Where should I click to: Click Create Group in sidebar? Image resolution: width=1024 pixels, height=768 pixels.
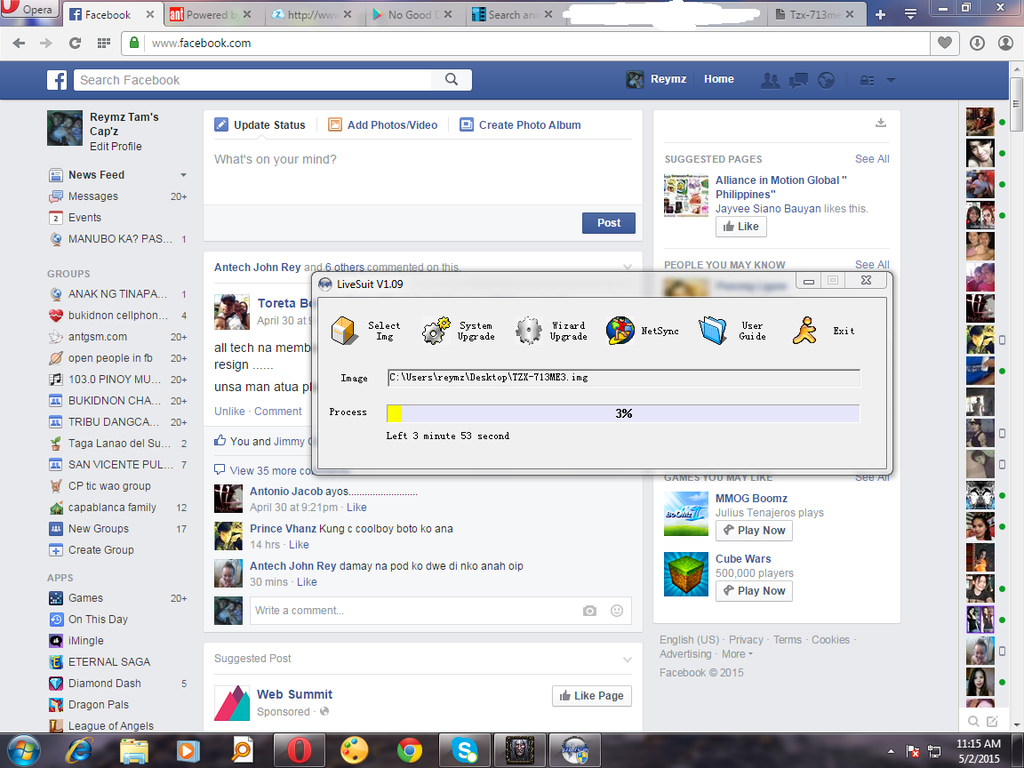101,550
